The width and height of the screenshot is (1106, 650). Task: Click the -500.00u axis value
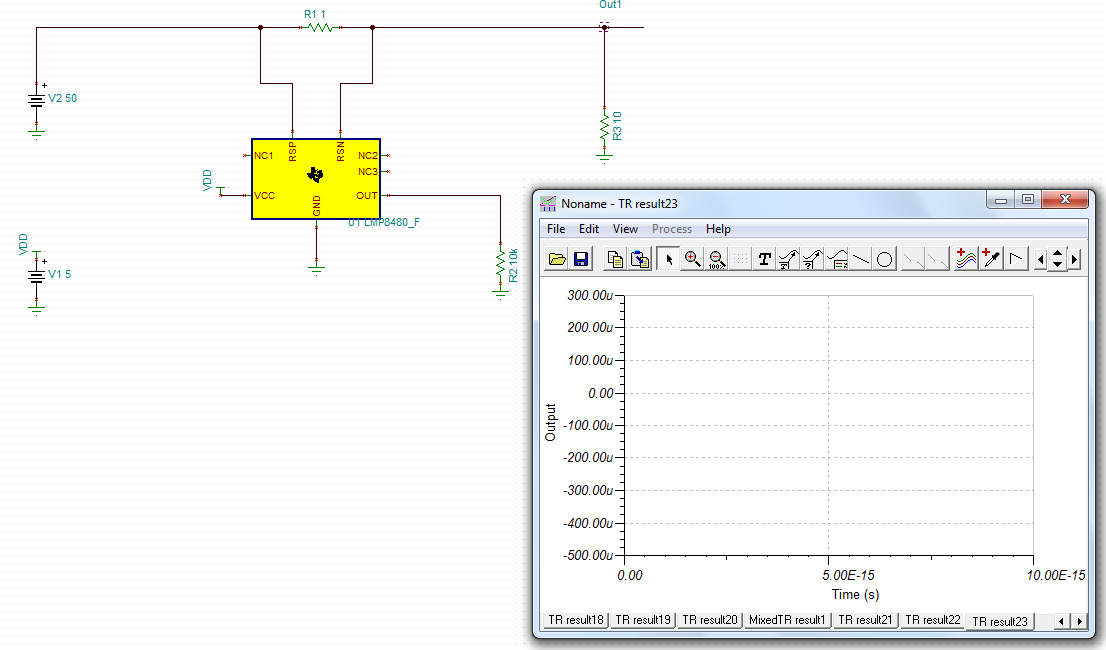[x=588, y=556]
